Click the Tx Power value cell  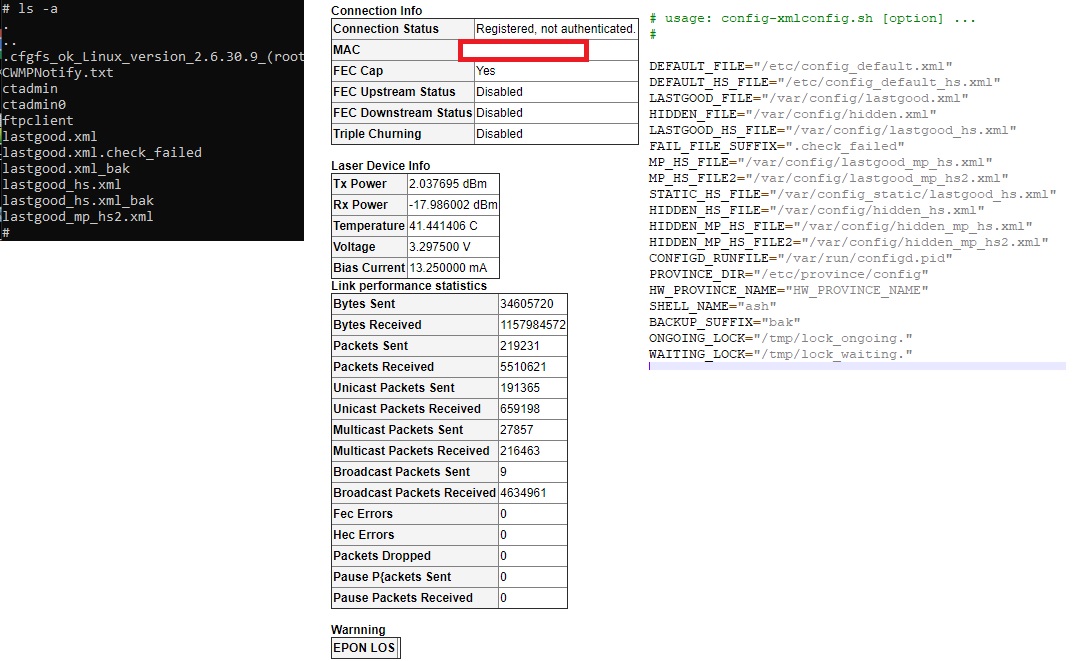452,184
